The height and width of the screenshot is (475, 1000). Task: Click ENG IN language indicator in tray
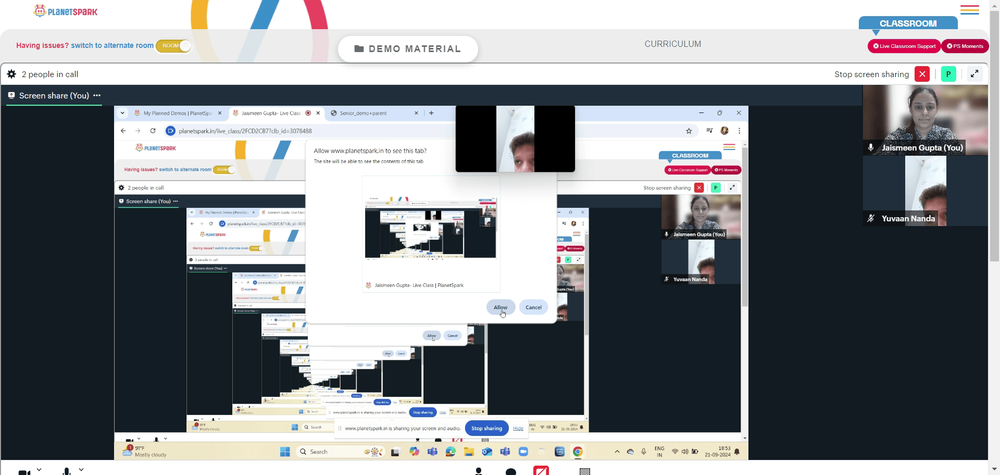[659, 451]
